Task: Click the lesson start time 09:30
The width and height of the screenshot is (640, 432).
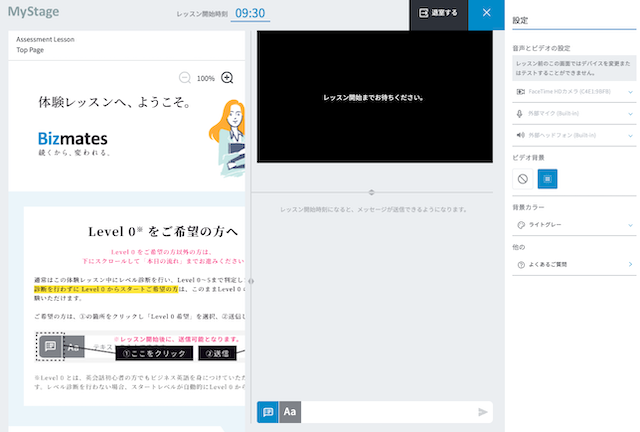Action: [x=250, y=13]
